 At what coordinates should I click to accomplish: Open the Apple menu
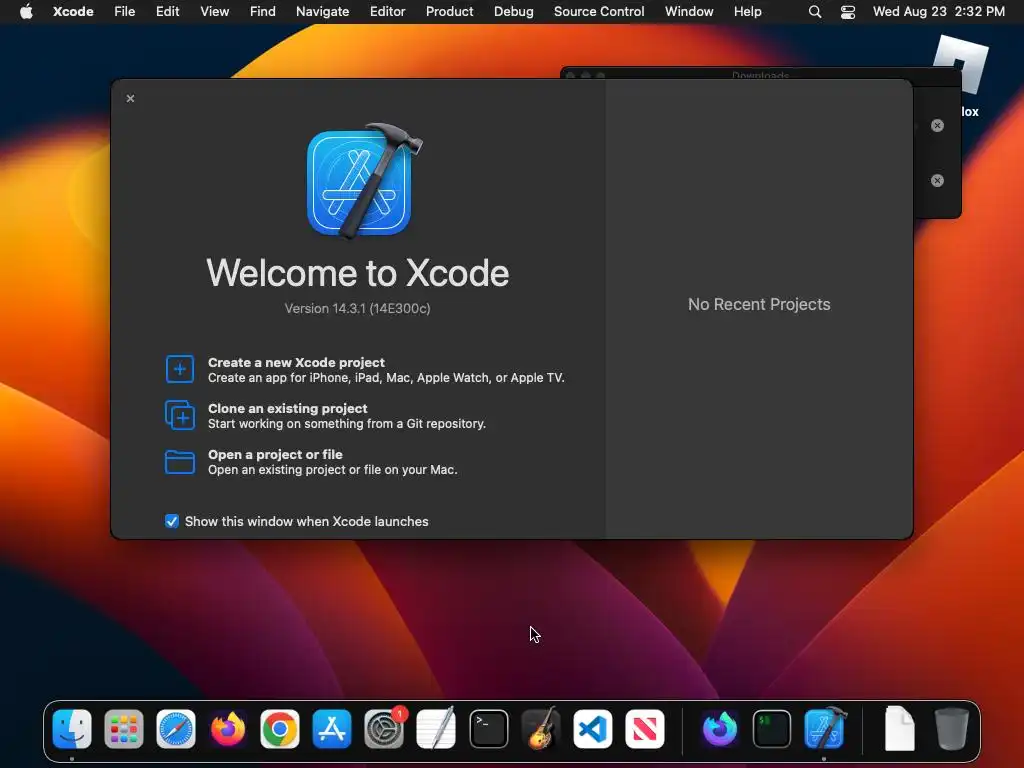pyautogui.click(x=26, y=11)
